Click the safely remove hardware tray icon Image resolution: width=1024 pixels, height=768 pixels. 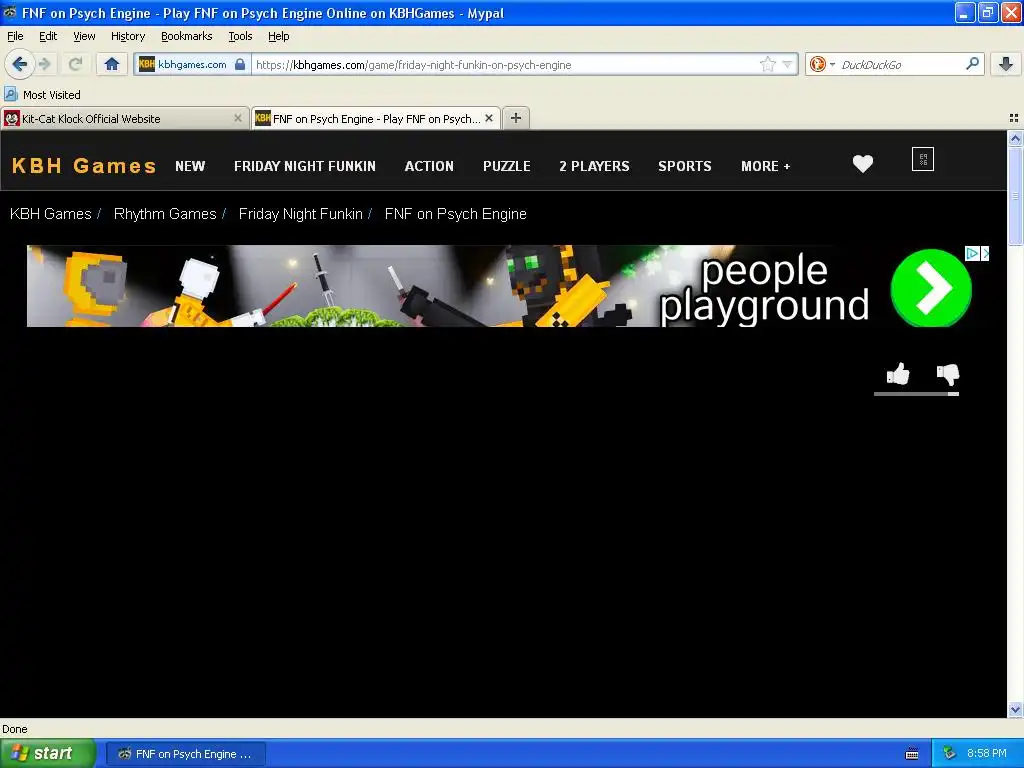click(950, 753)
